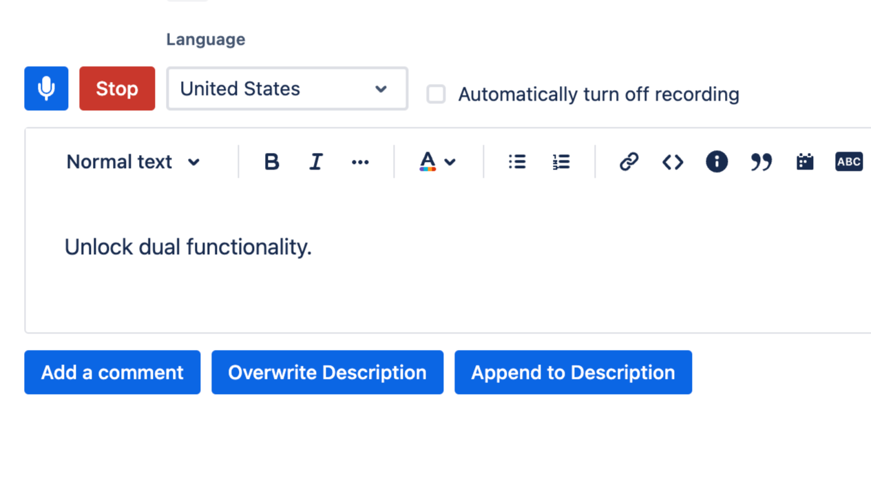Insert a date with calendar icon

805,162
